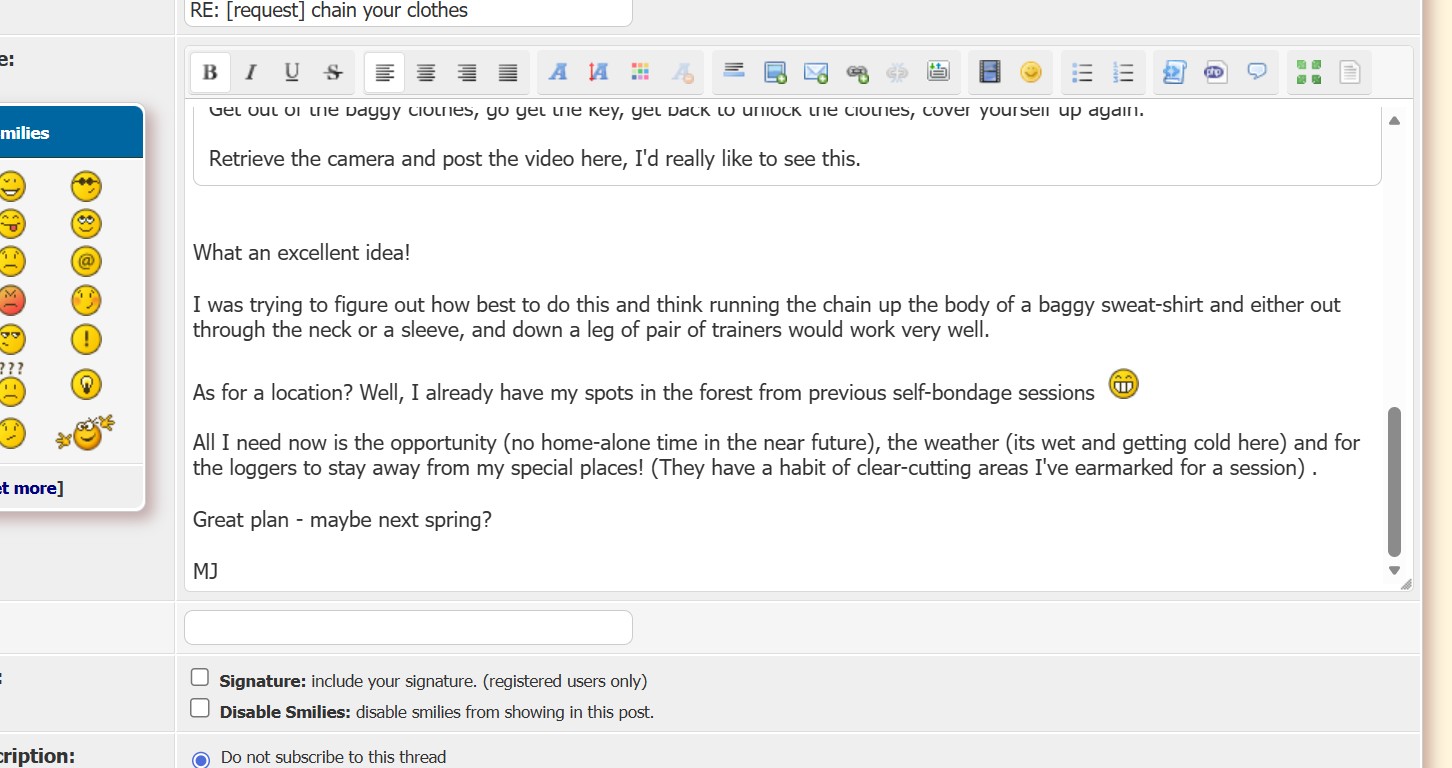Center align the text

coord(426,72)
